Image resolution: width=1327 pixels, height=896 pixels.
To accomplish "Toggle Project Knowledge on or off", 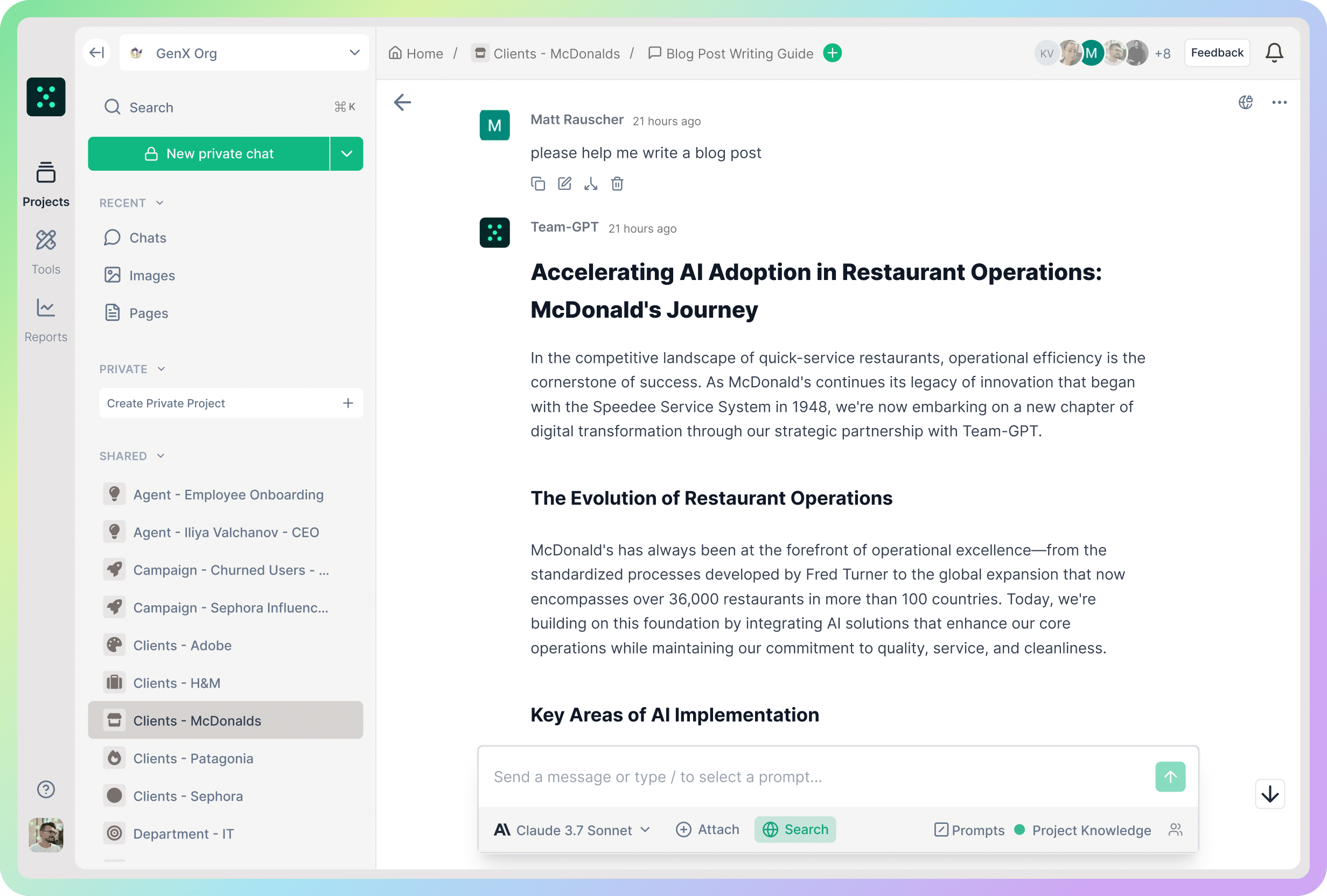I will tap(1082, 830).
